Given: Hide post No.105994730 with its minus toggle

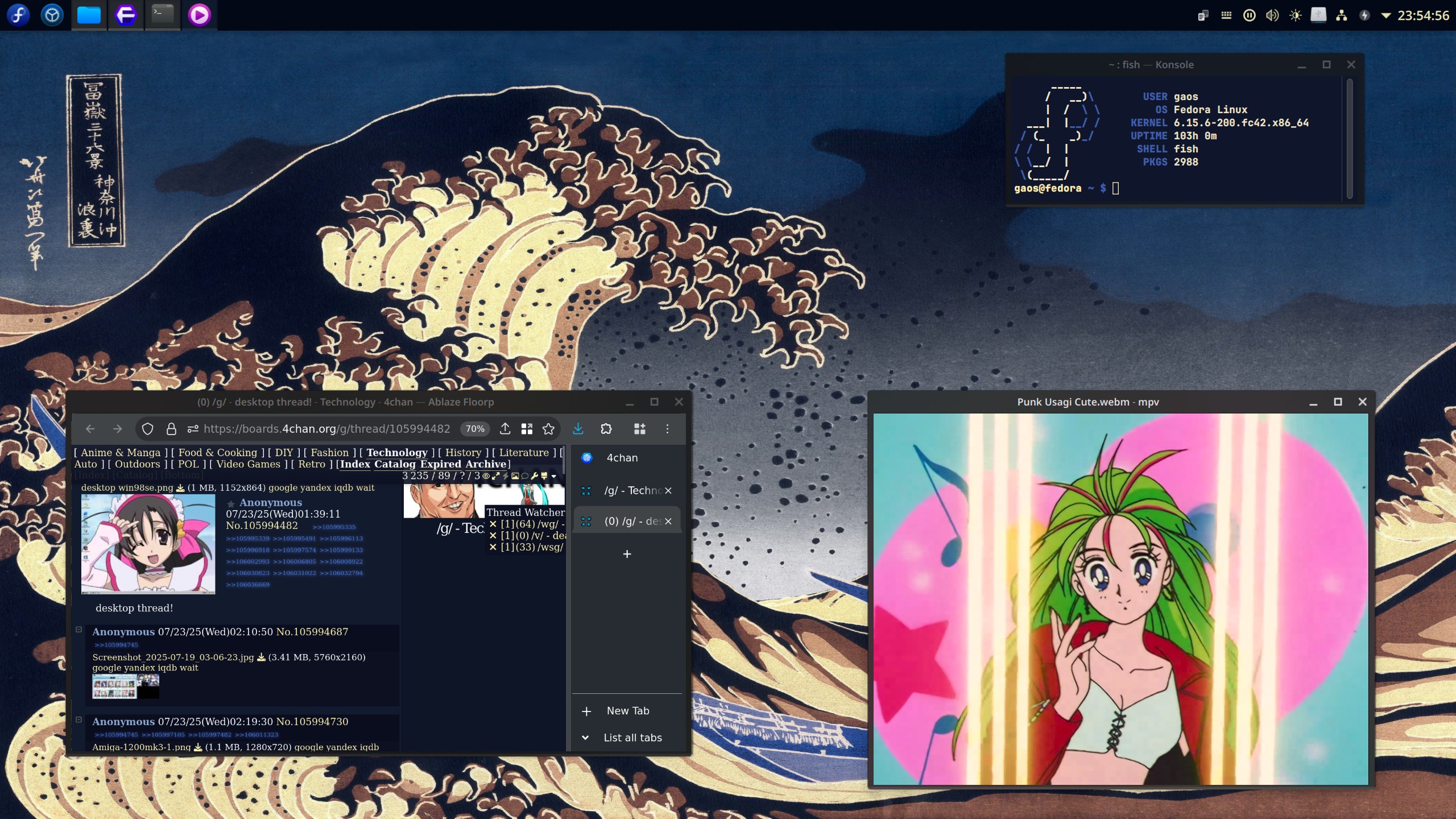Looking at the screenshot, I should pos(79,719).
